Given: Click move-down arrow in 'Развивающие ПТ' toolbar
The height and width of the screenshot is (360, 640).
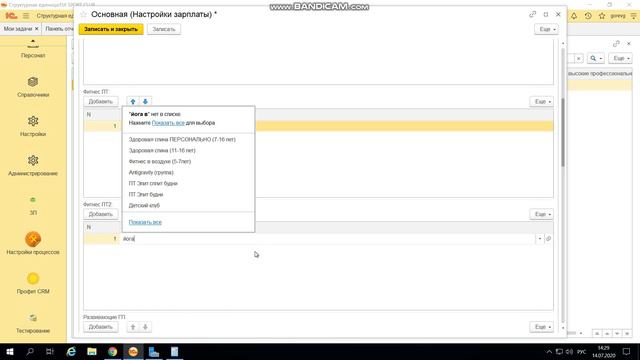Looking at the screenshot, I should (x=145, y=327).
